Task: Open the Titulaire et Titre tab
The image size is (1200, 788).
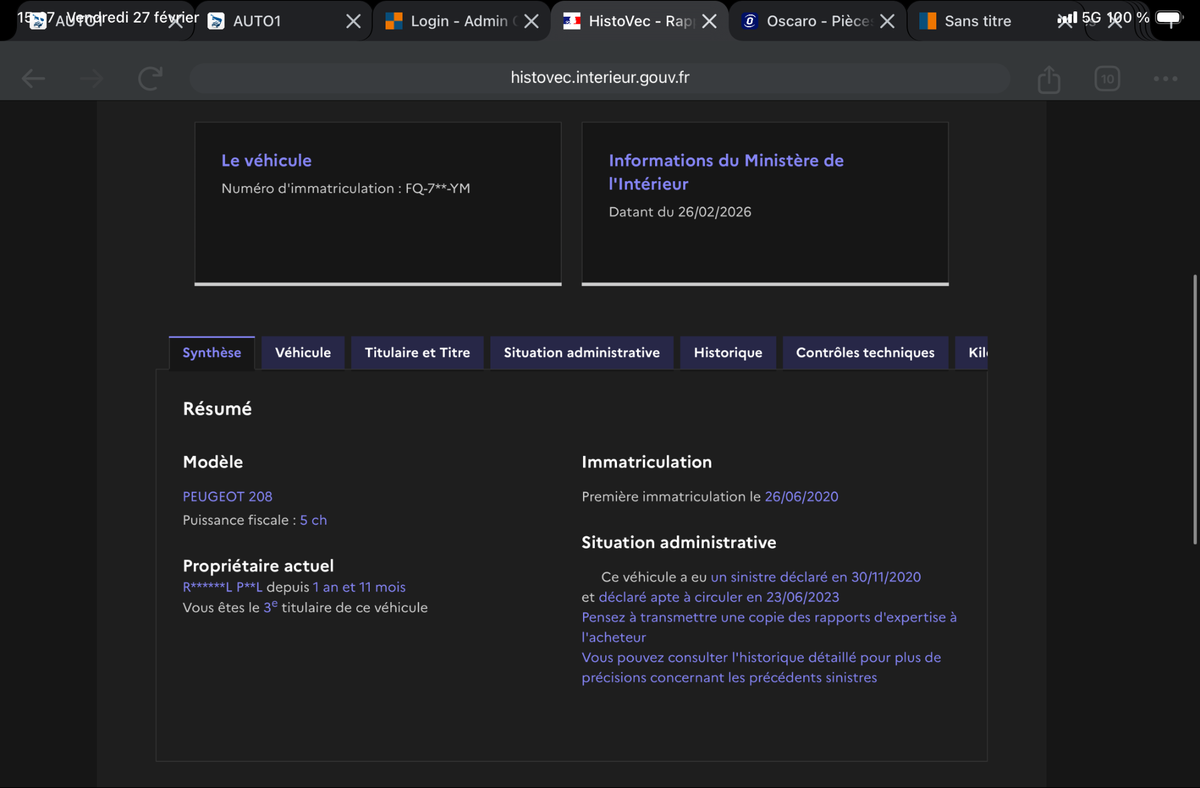Action: coord(417,353)
